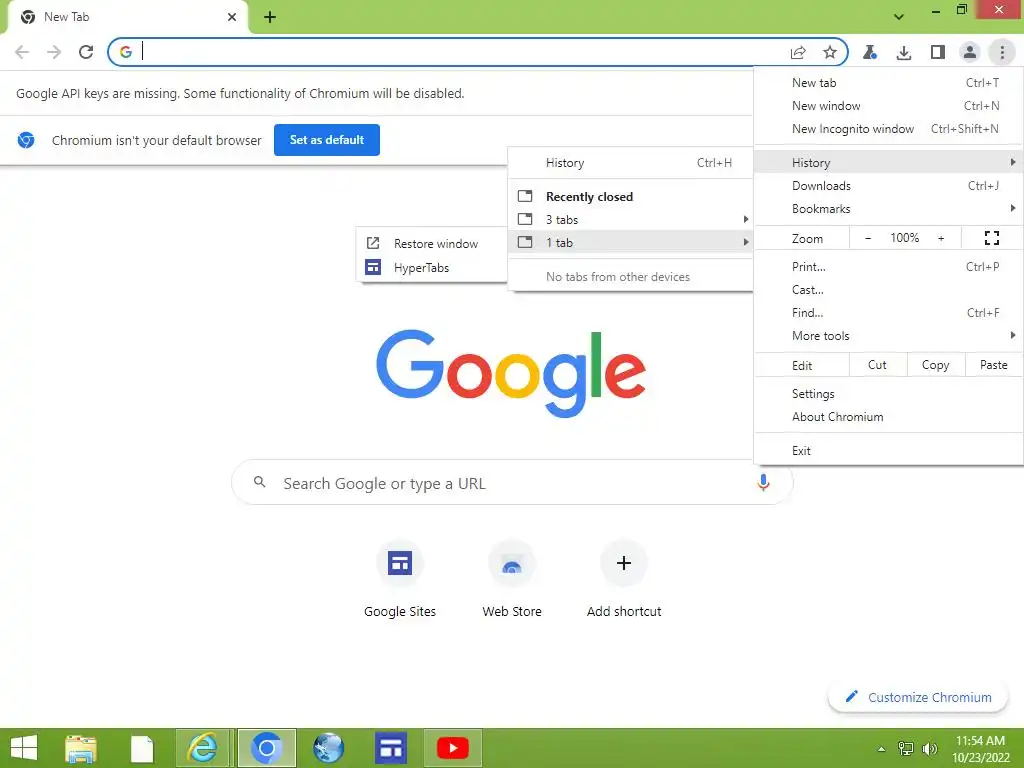Screen dimensions: 1024x768
Task: Choose New window in the menu
Action: 888,106
